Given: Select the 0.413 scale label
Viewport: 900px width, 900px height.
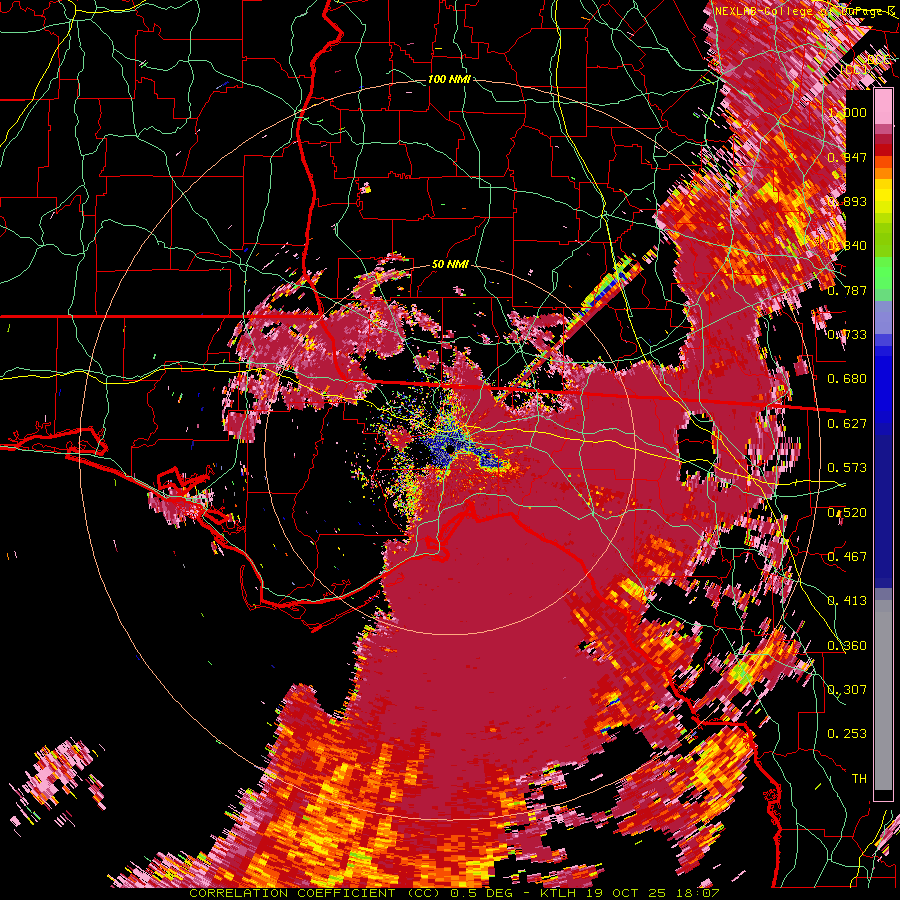Looking at the screenshot, I should point(847,601).
